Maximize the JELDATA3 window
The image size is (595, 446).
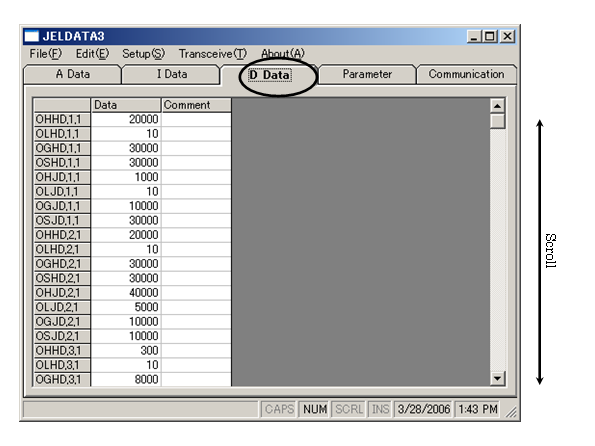(x=490, y=36)
